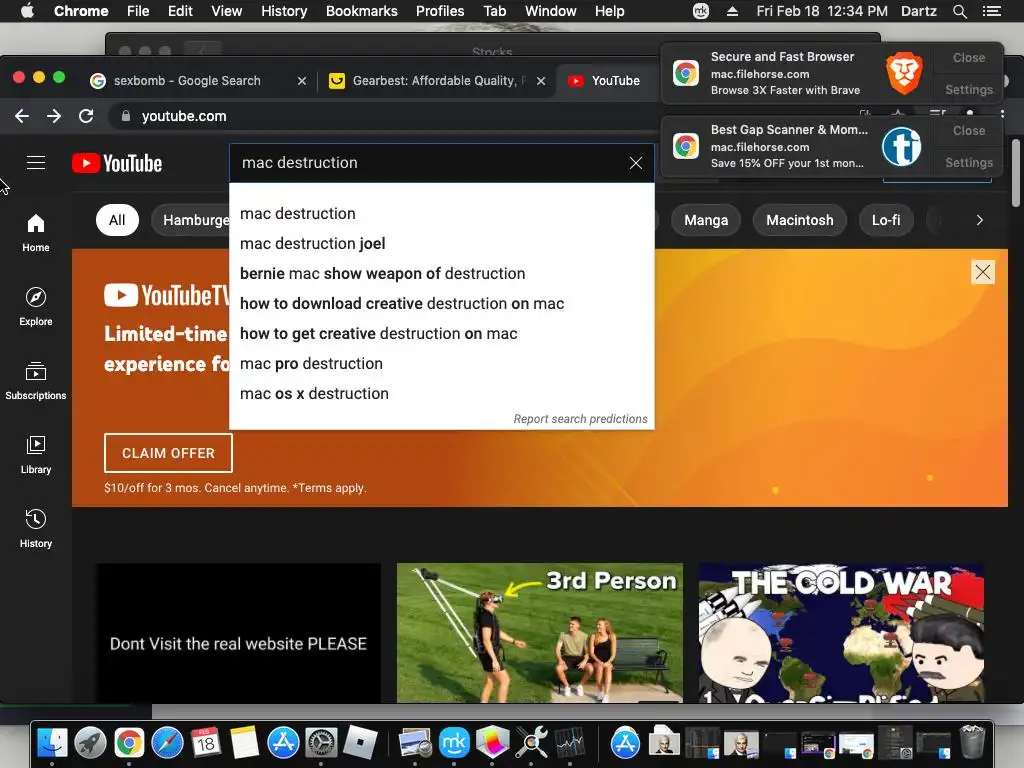Dismiss the YouTube TV banner ad
This screenshot has width=1024, height=768.
click(x=983, y=272)
